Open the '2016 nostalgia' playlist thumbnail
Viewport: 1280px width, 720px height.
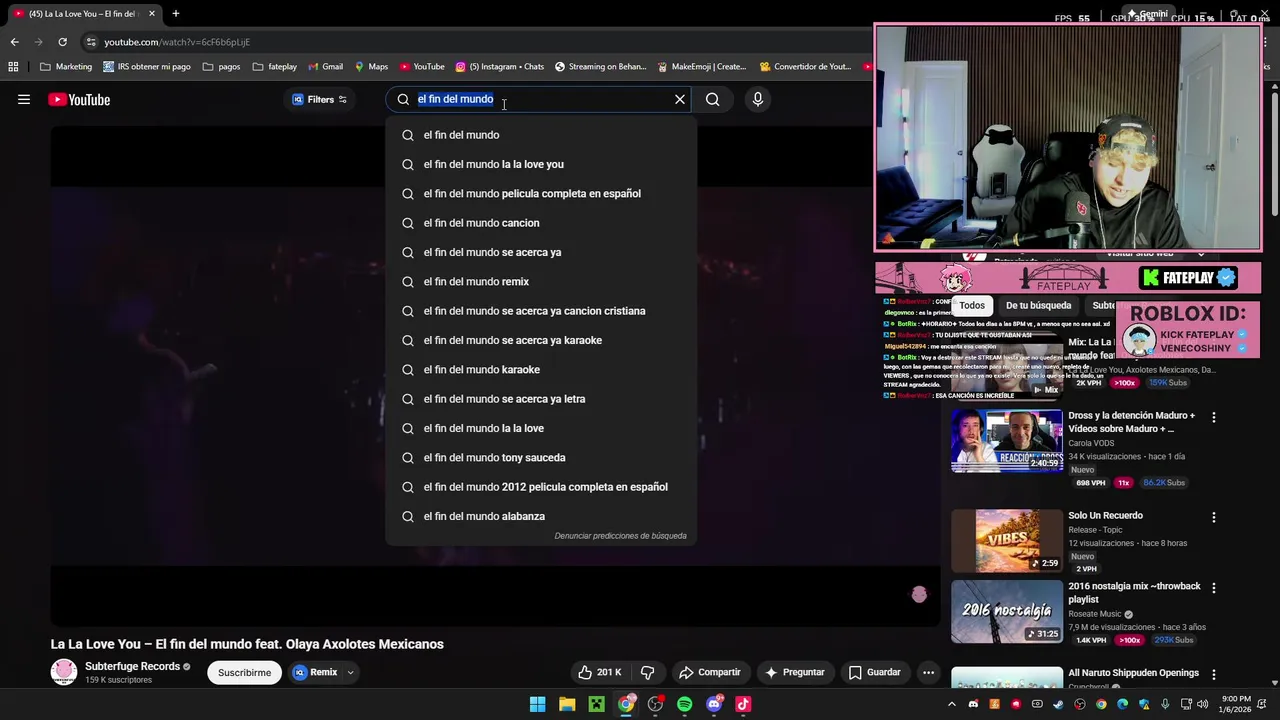pos(1007,612)
